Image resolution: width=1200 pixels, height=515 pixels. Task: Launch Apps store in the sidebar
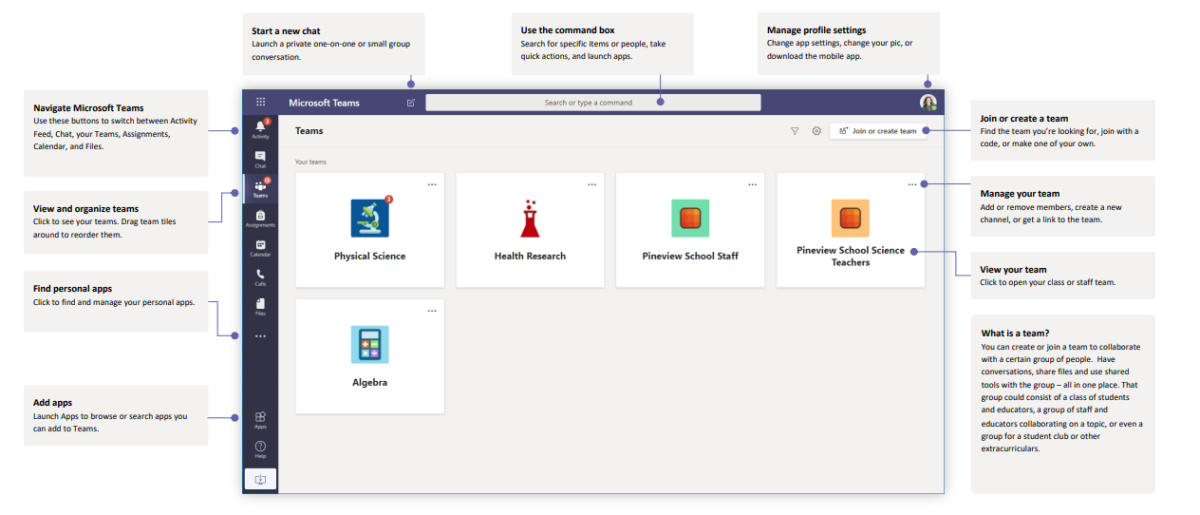[260, 420]
